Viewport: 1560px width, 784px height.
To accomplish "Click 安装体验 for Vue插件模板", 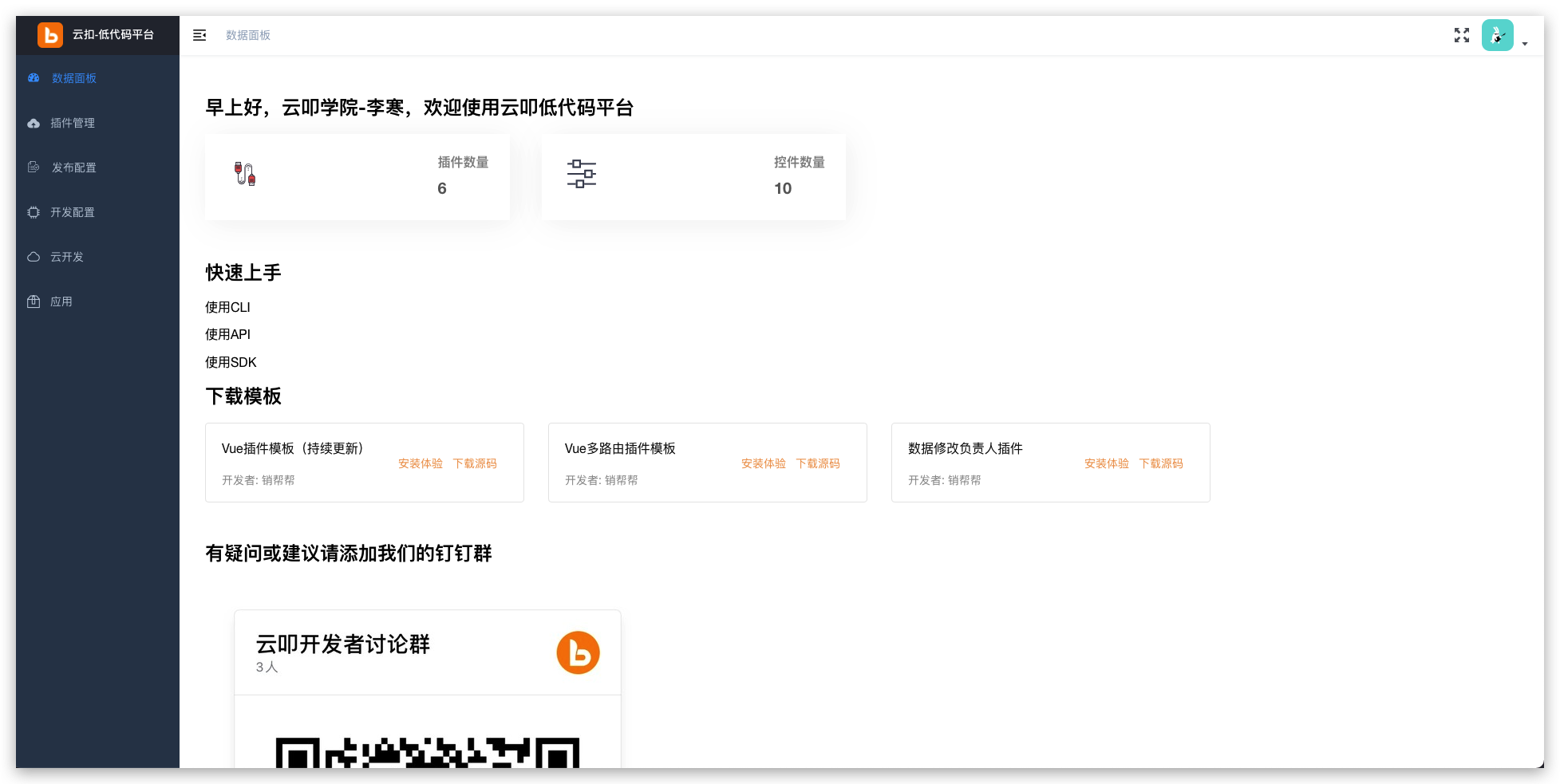I will click(420, 463).
